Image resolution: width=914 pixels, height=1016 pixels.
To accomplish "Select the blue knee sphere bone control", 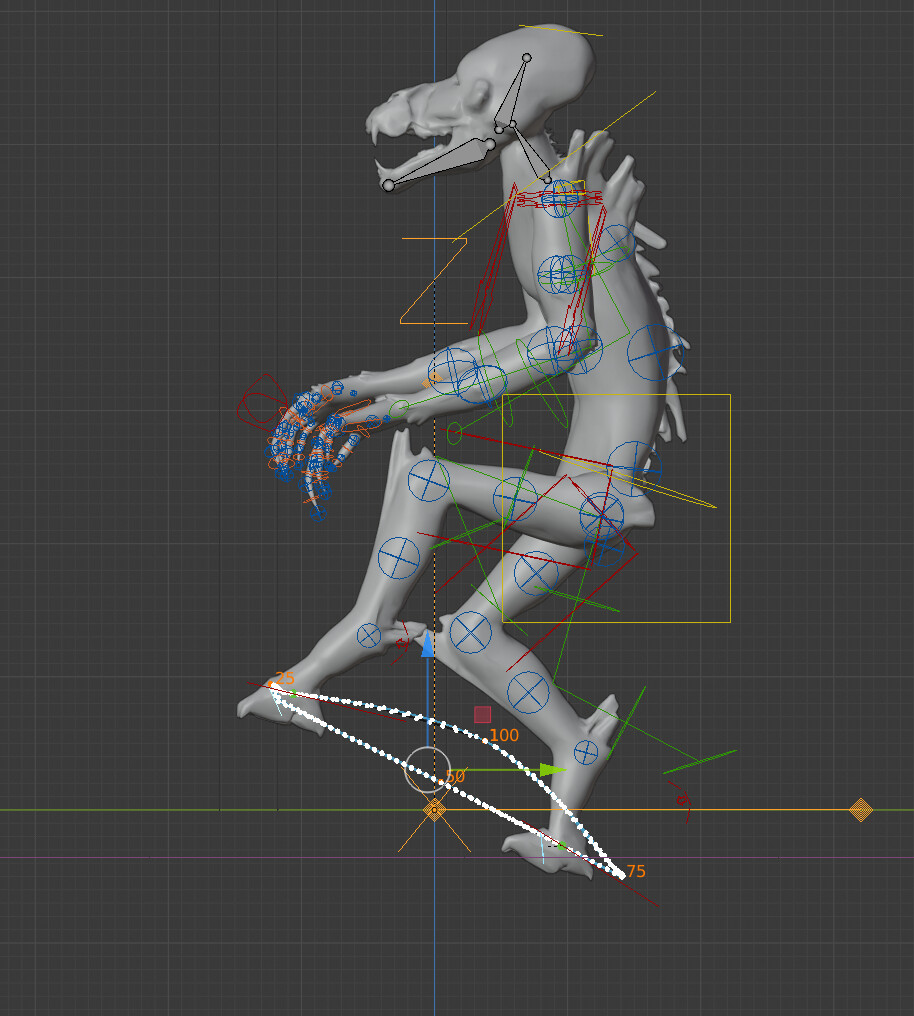I will [427, 482].
